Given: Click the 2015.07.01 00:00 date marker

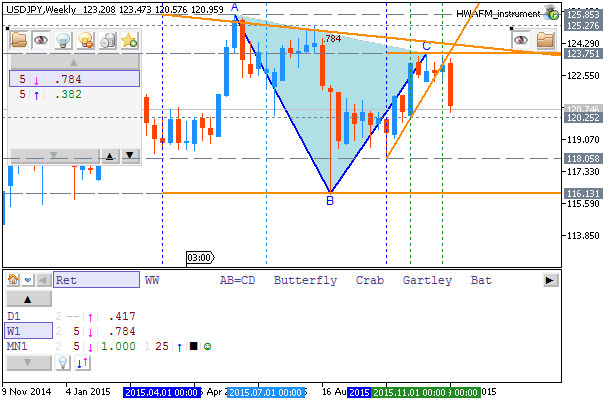Looking at the screenshot, I should 265,392.
